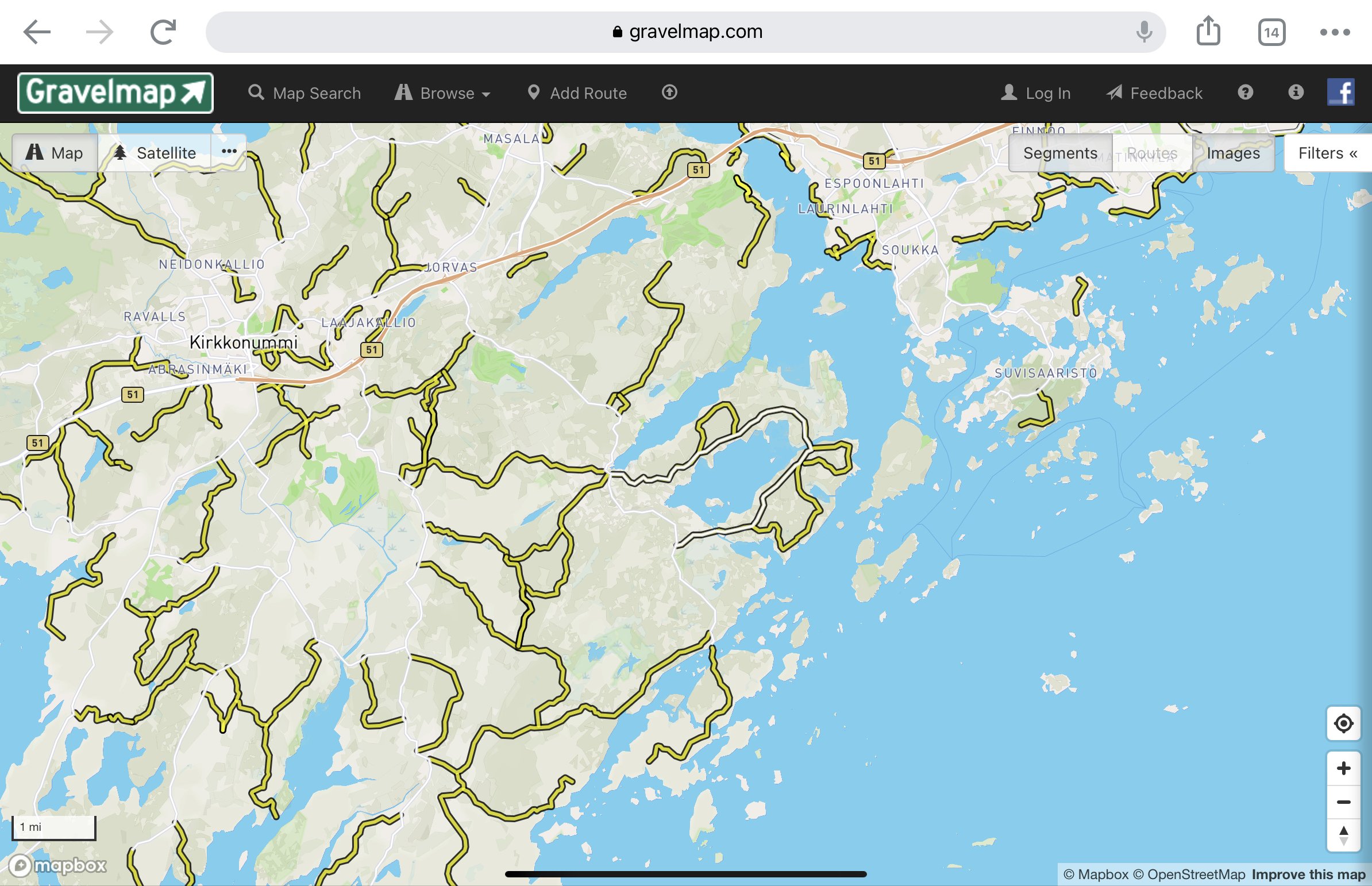The height and width of the screenshot is (886, 1372).
Task: Open the help question mark icon
Action: [1245, 93]
